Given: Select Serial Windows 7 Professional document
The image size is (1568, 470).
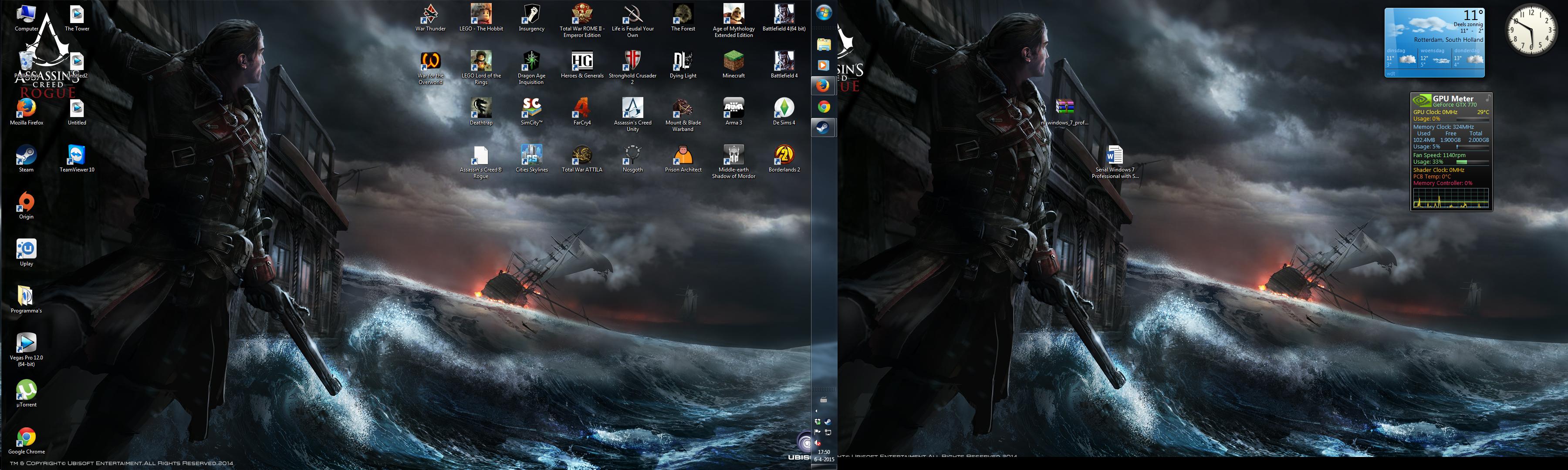Looking at the screenshot, I should [x=1115, y=162].
